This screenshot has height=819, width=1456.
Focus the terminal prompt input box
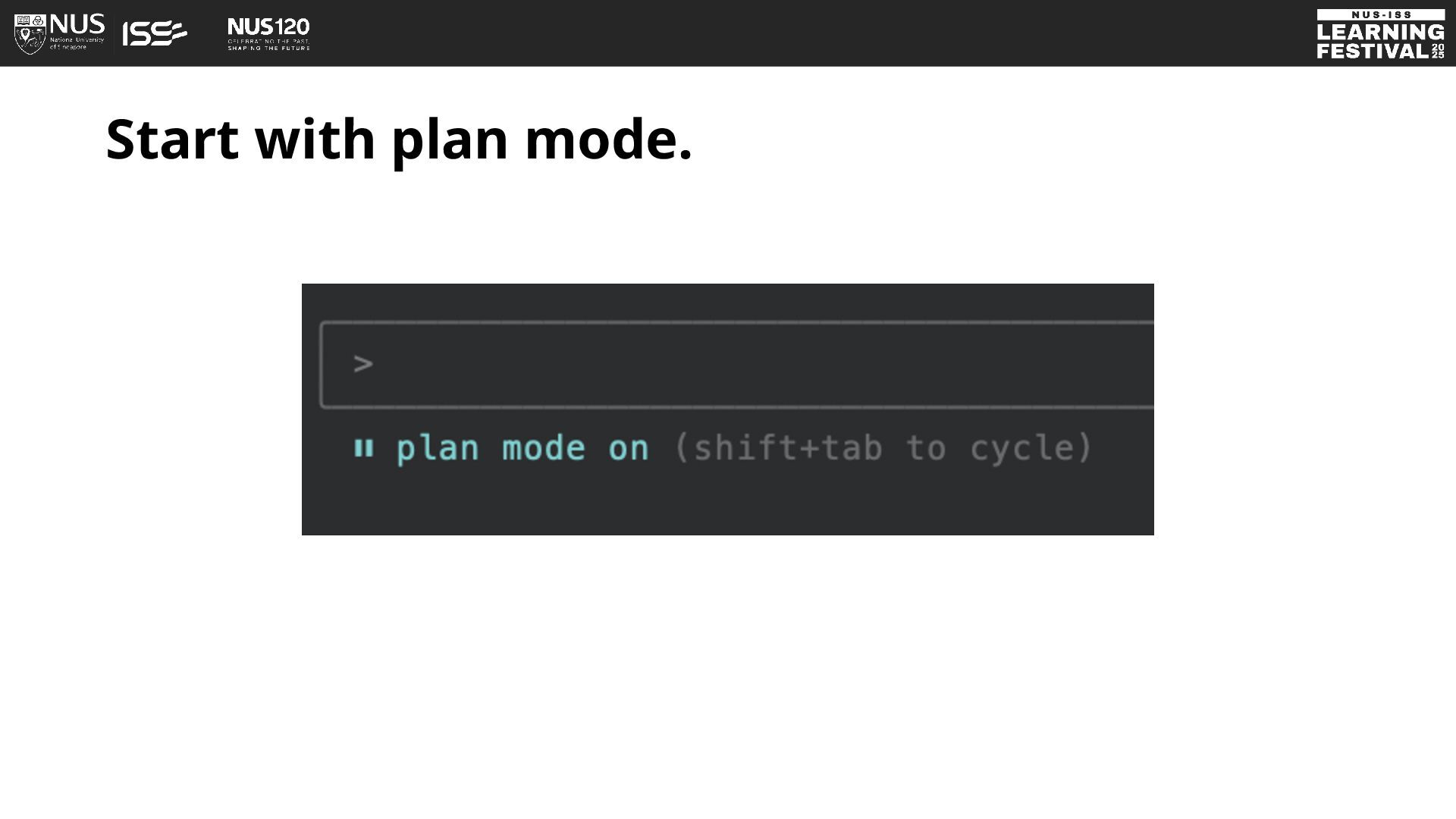point(737,365)
